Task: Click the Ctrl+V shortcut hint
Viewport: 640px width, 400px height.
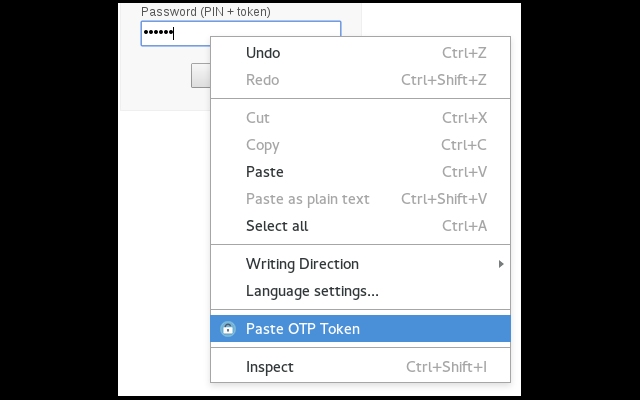Action: click(464, 172)
